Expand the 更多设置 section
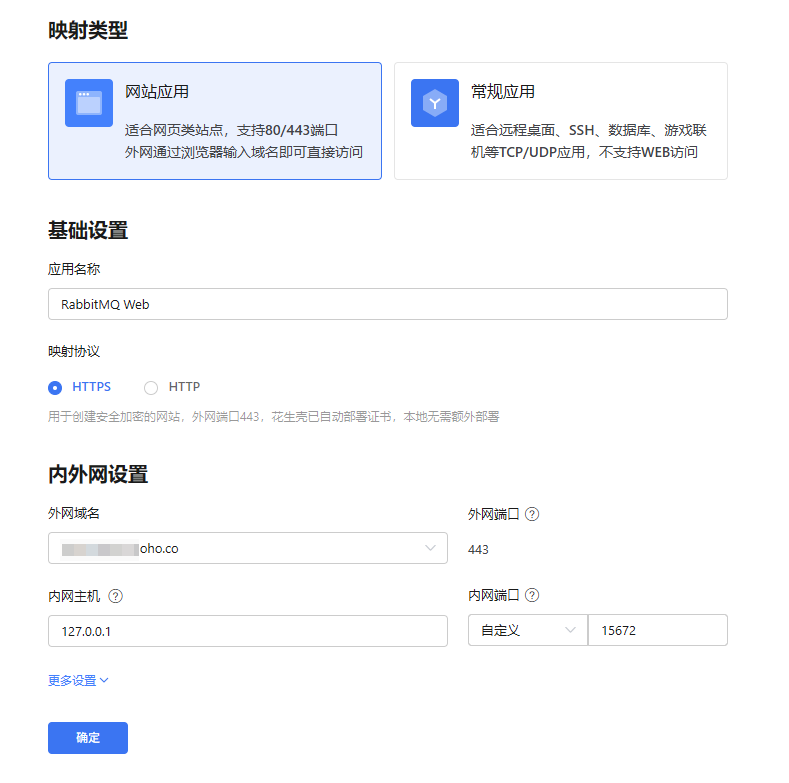 click(x=78, y=680)
